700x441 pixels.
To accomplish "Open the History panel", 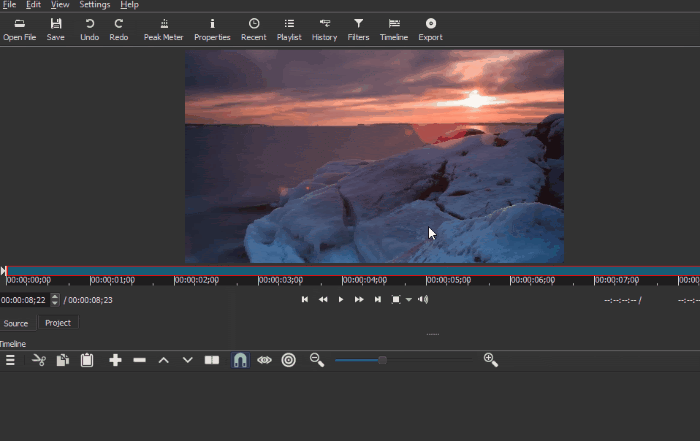I will pos(324,28).
